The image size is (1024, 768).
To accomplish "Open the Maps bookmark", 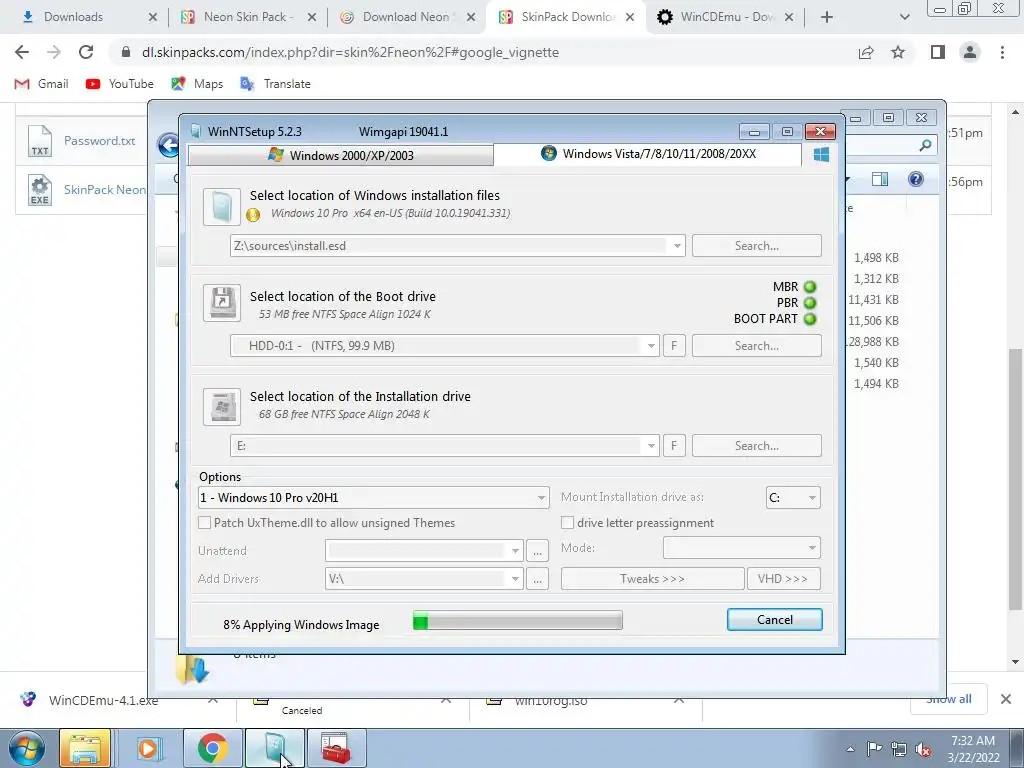I will [197, 84].
